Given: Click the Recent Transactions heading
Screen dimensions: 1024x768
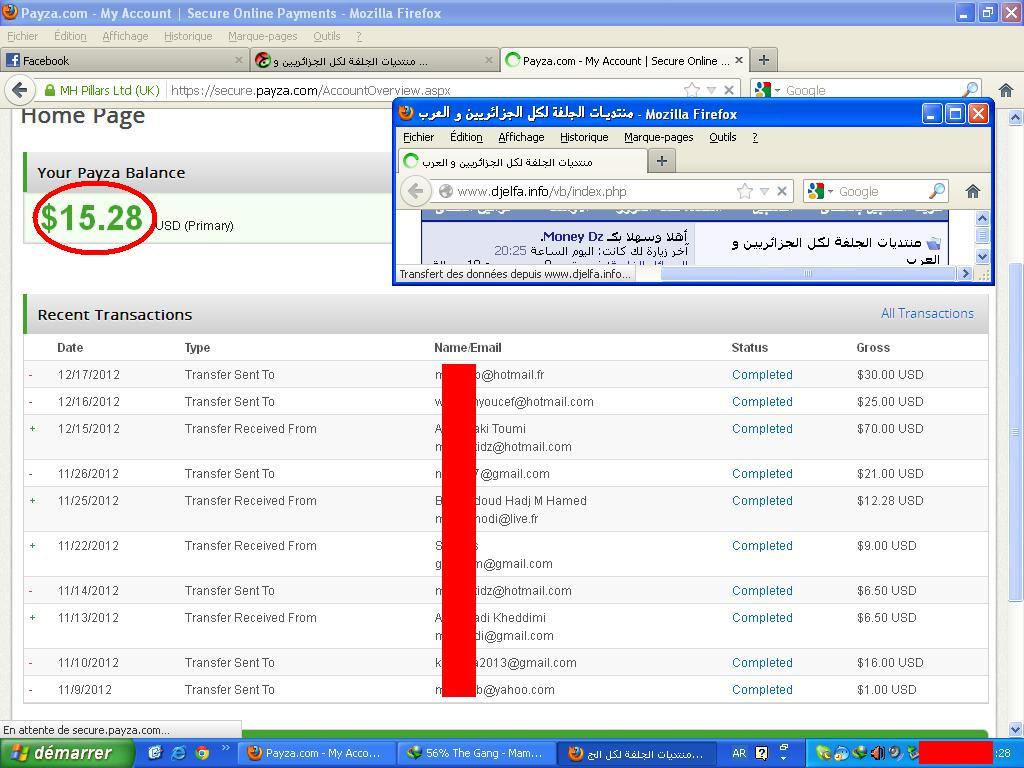Looking at the screenshot, I should [115, 315].
